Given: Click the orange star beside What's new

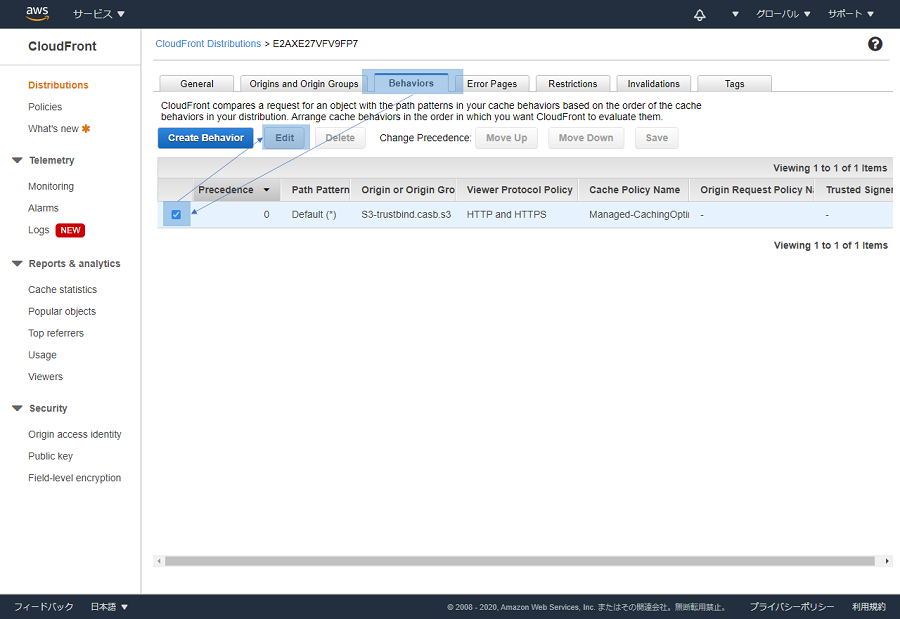Looking at the screenshot, I should [86, 129].
